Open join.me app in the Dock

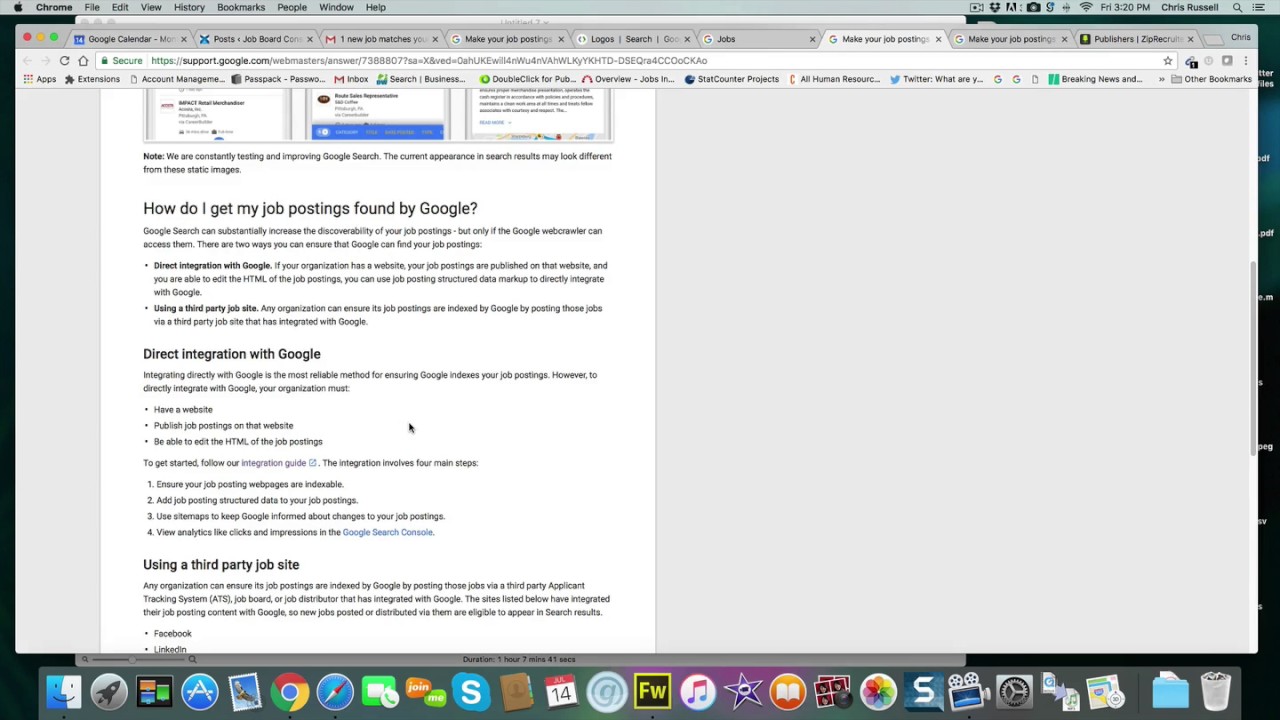click(x=425, y=692)
